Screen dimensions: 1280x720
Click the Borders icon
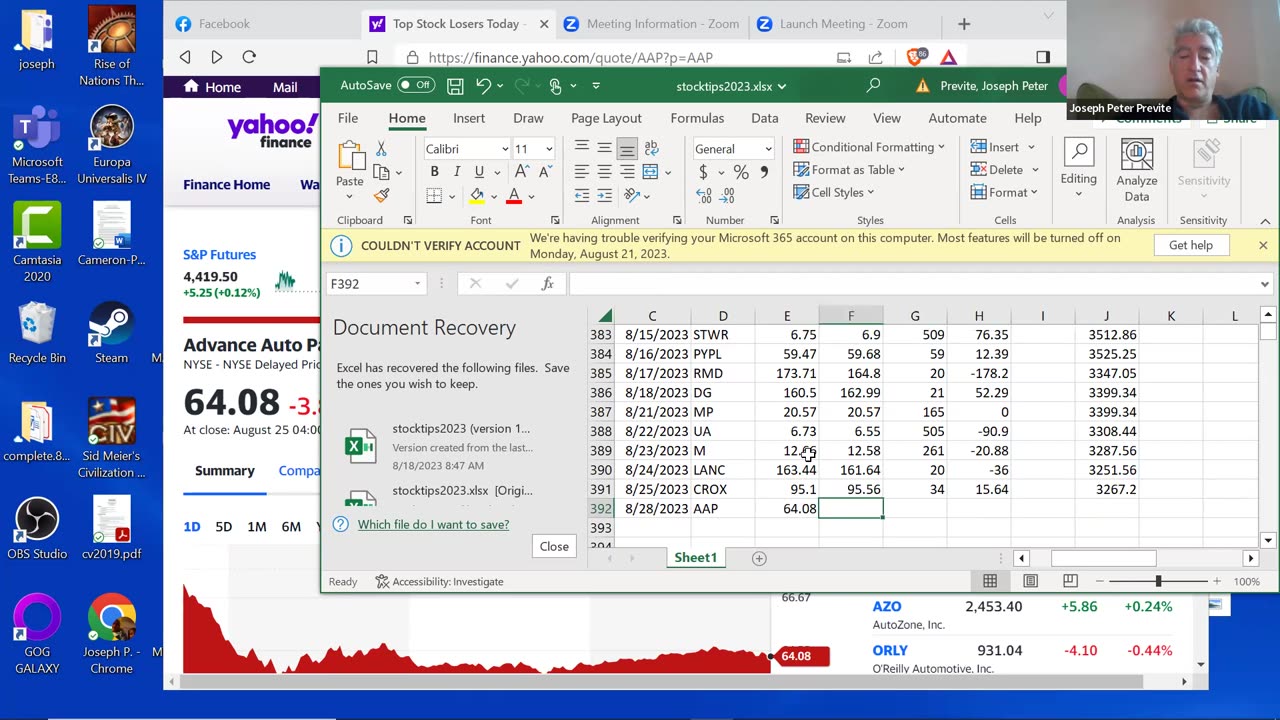click(434, 196)
